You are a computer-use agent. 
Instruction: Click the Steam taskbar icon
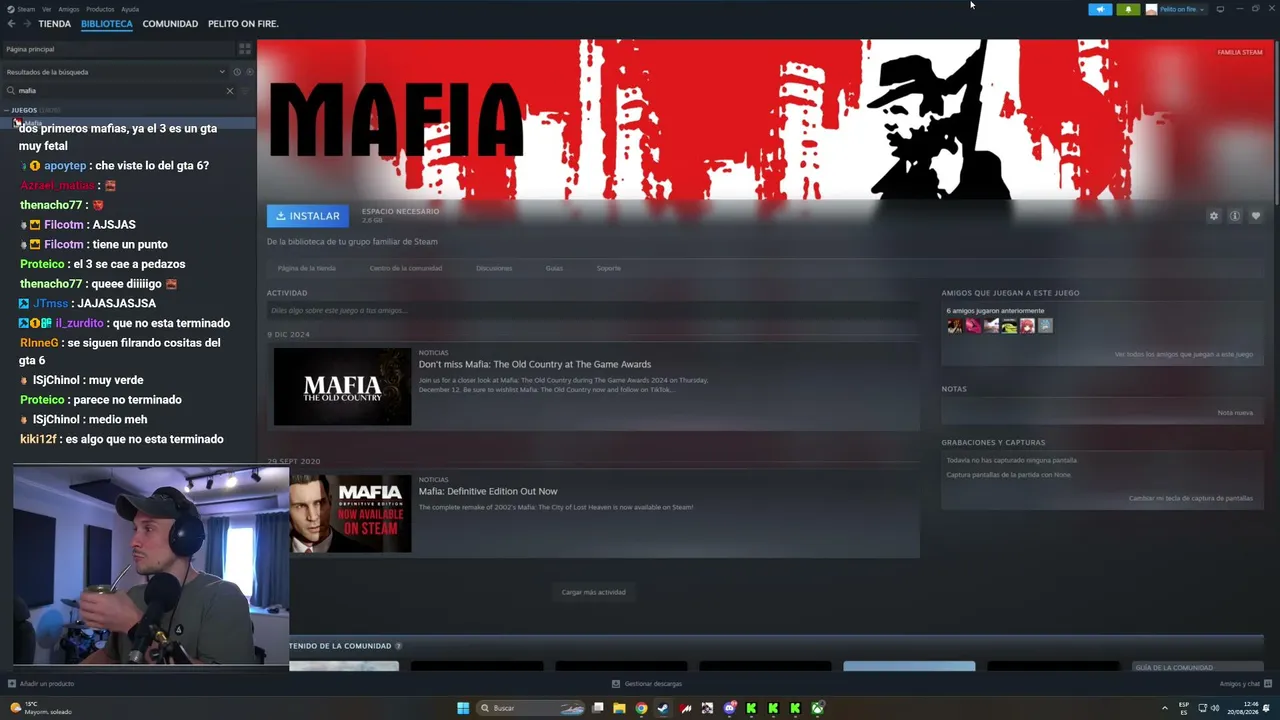pyautogui.click(x=663, y=708)
